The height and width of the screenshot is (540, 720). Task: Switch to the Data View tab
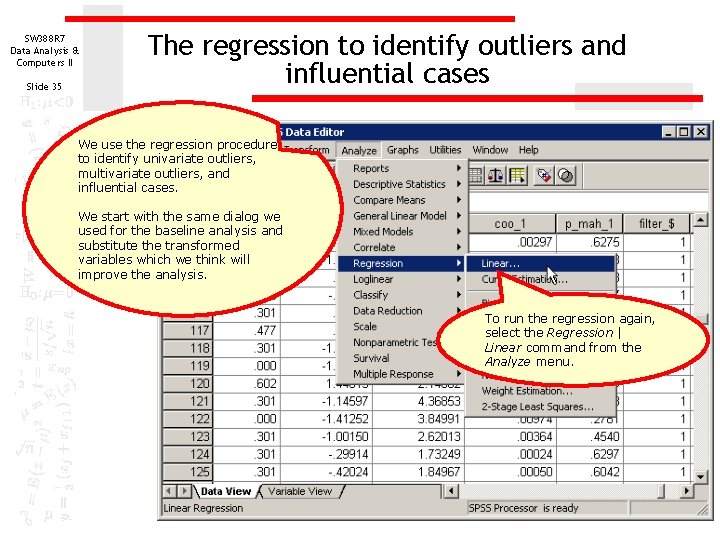225,491
